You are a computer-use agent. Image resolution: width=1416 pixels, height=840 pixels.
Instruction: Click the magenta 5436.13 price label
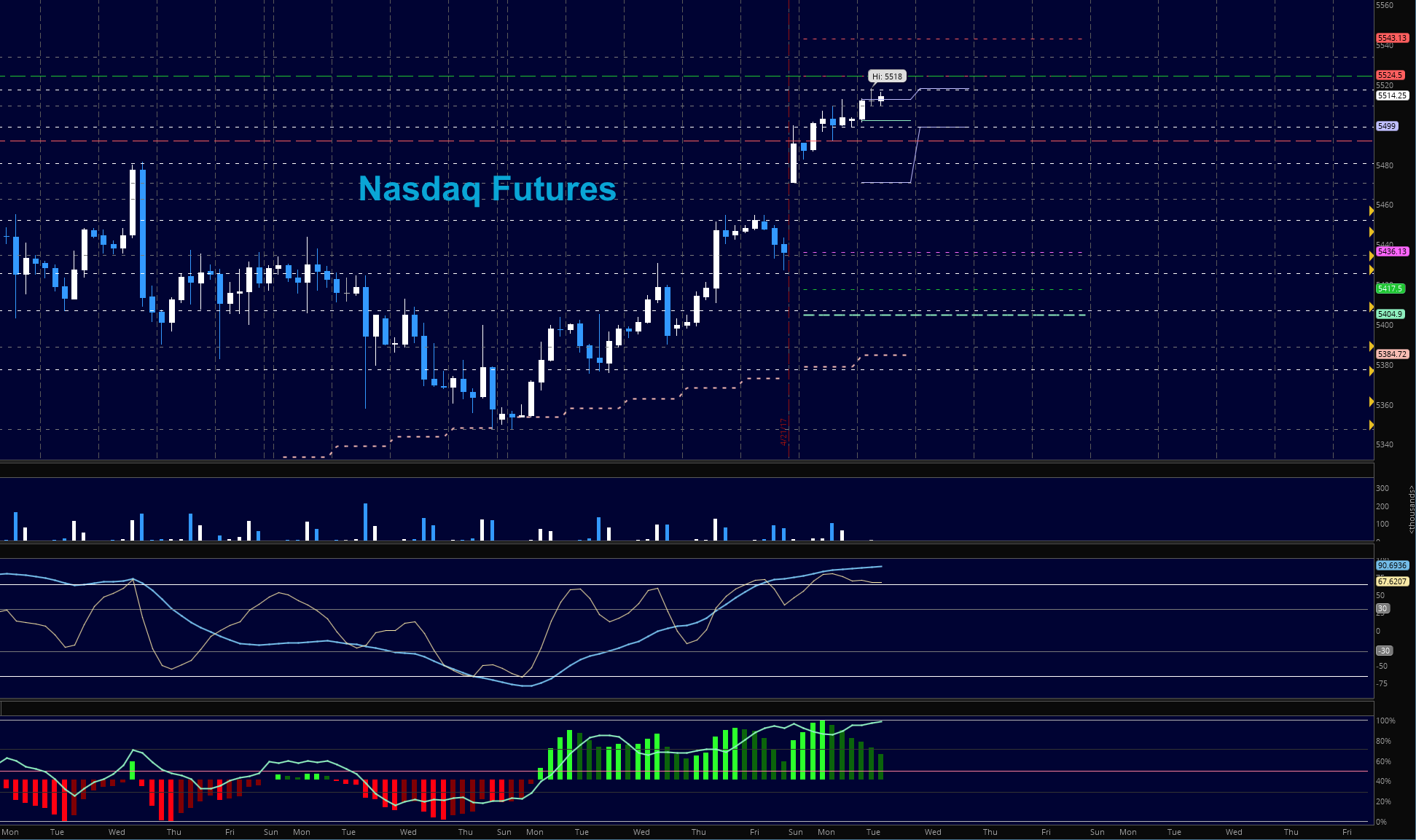(1391, 251)
